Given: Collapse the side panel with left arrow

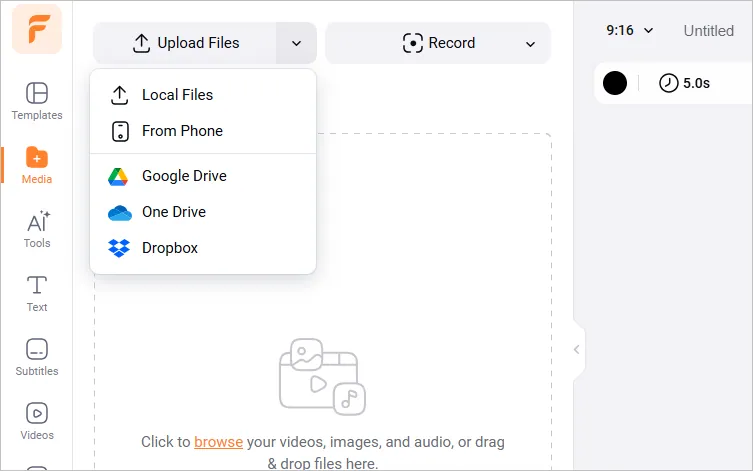Looking at the screenshot, I should point(577,350).
